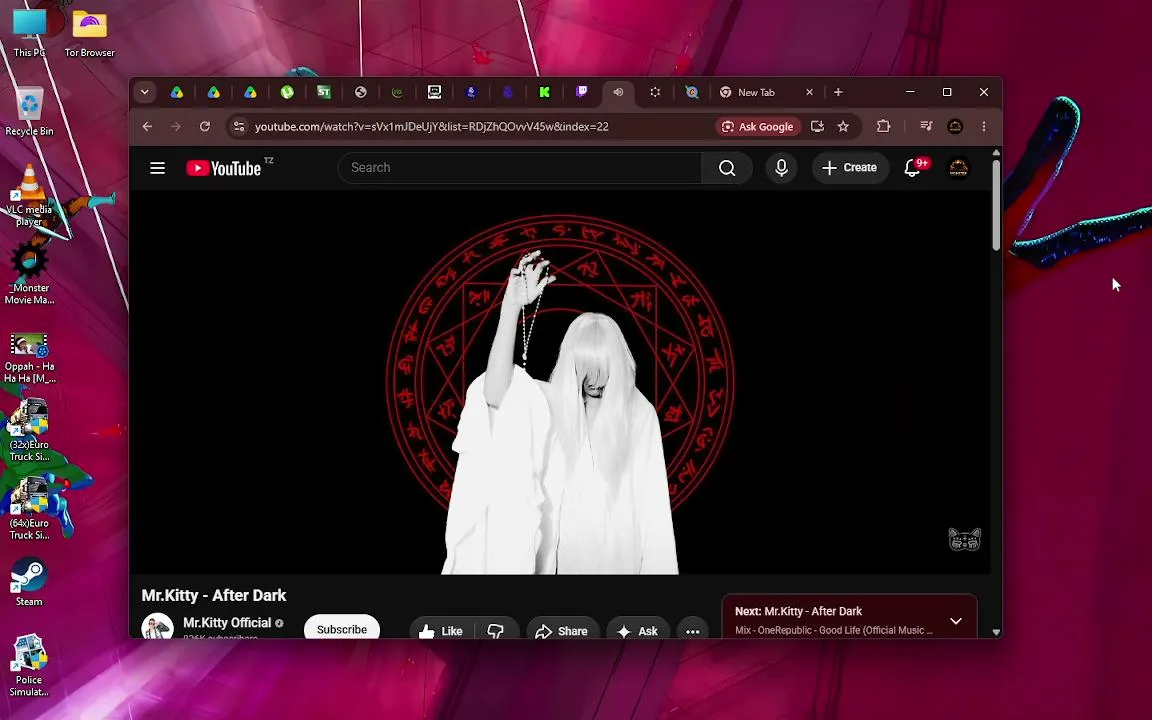Expand Chrome tab search dropdown
Screen dimensions: 1152x720
pyautogui.click(x=145, y=92)
